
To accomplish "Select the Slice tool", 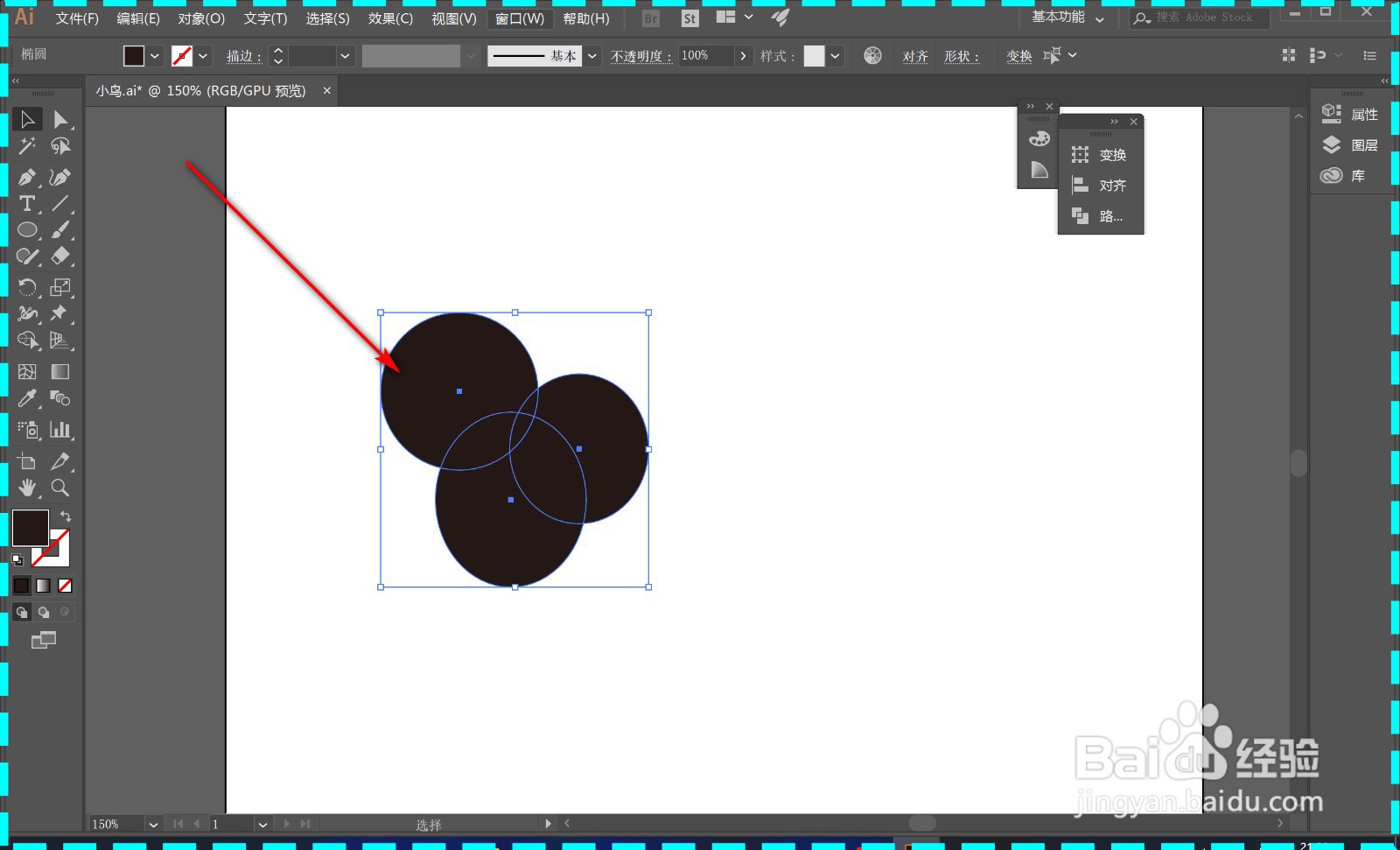I will coord(60,461).
